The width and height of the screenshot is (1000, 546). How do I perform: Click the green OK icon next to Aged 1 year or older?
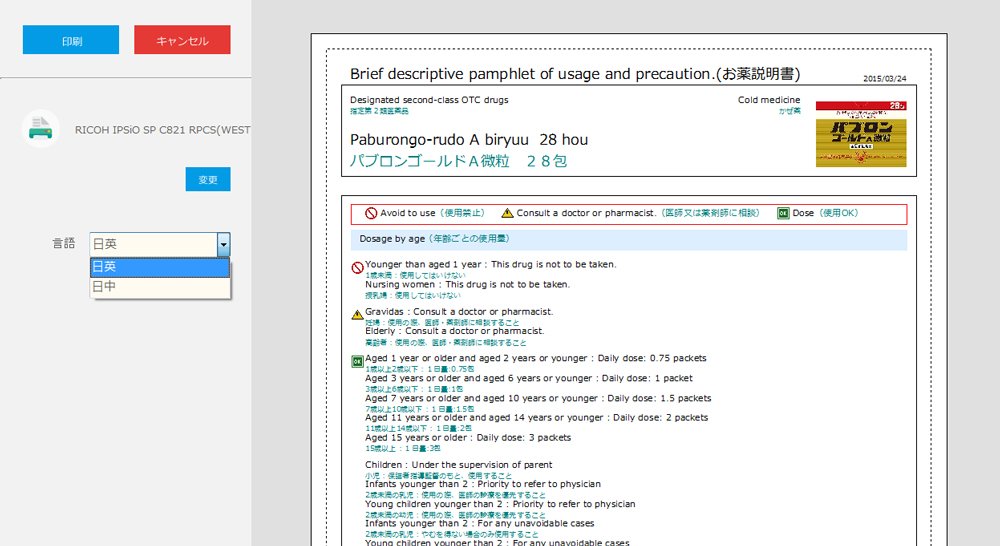point(358,362)
